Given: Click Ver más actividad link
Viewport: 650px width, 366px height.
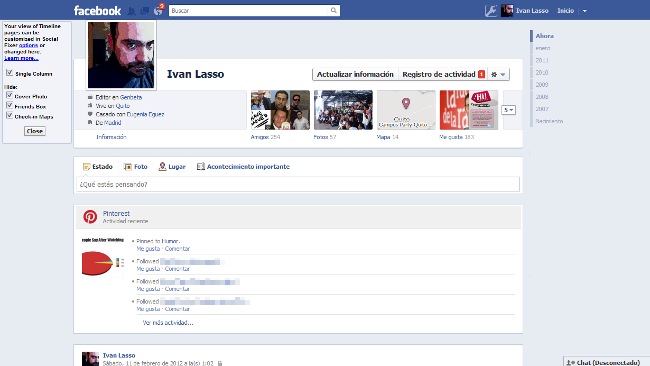Looking at the screenshot, I should tap(167, 322).
